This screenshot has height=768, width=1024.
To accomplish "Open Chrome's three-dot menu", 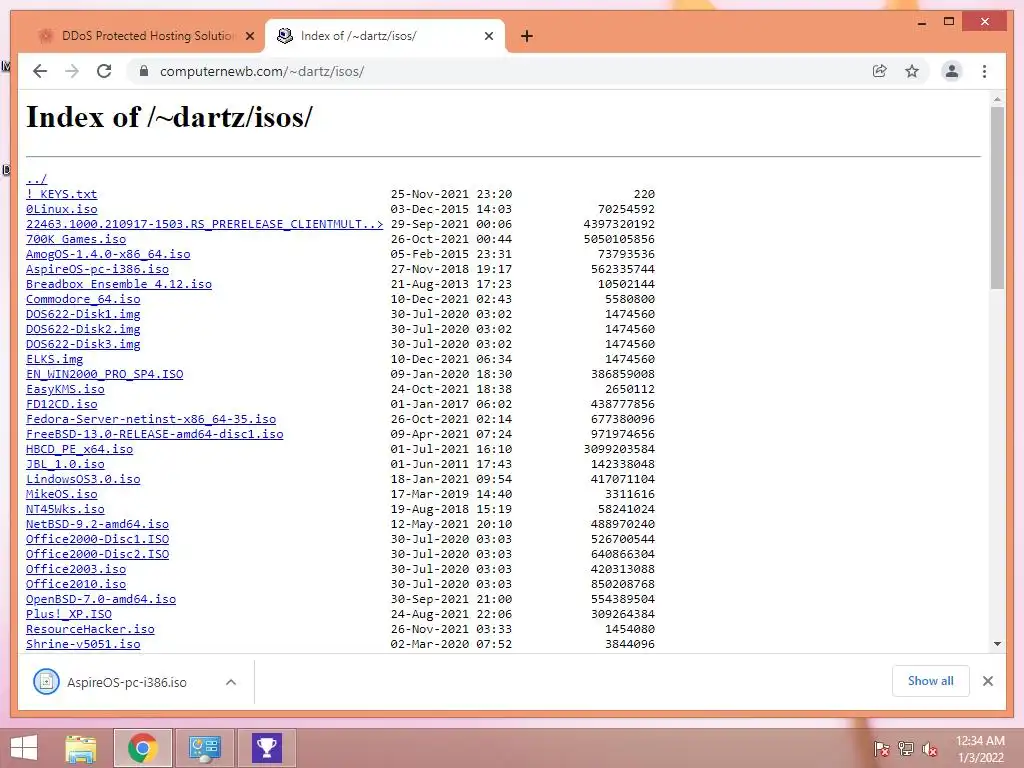I will click(984, 71).
